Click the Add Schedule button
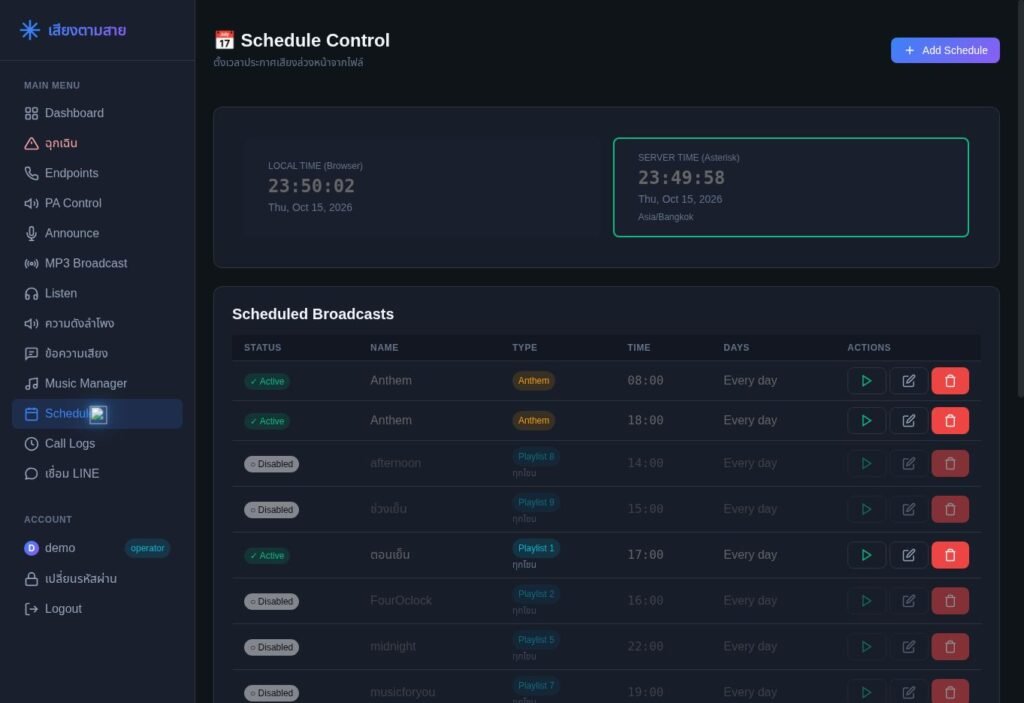1024x703 pixels. tap(945, 50)
